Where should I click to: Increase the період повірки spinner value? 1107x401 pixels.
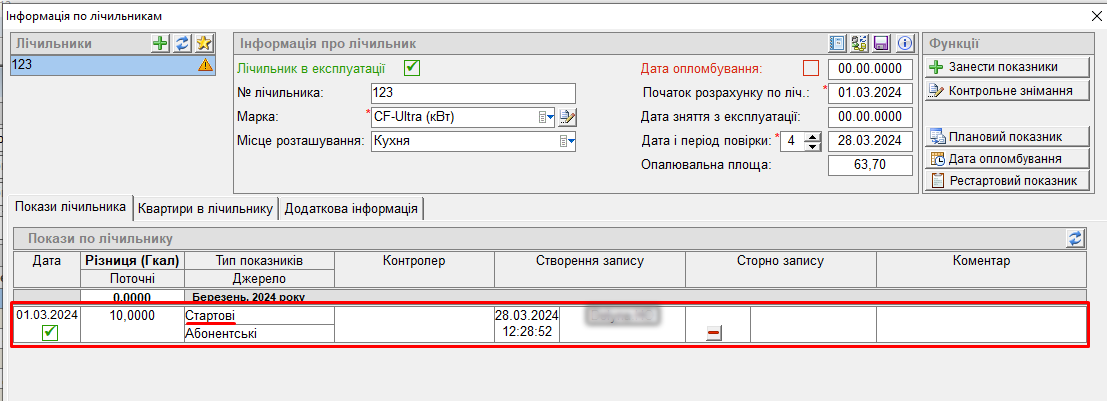[x=813, y=136]
